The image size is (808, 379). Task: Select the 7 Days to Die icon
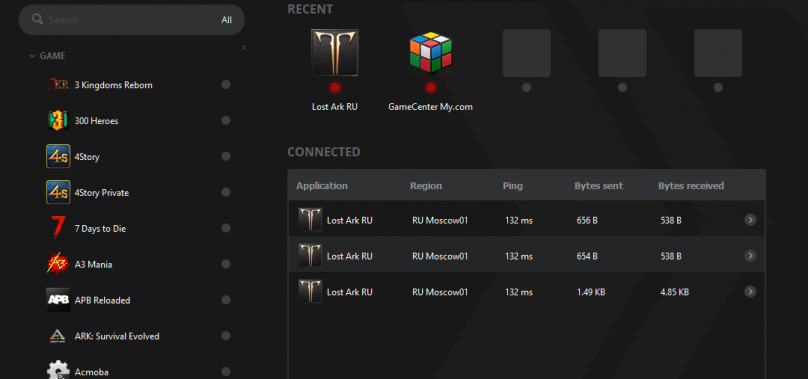58,228
